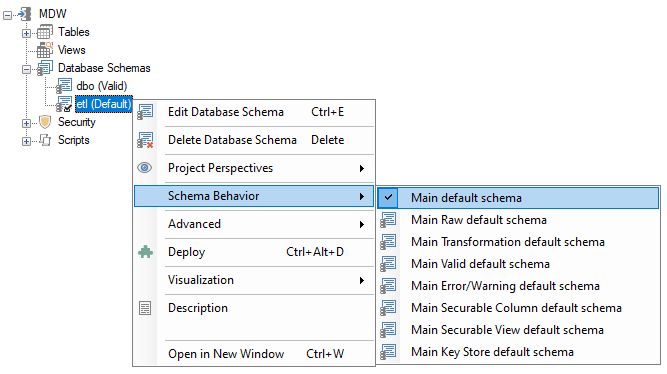Click the Main Raw default schema icon
This screenshot has height=374, width=667.
tap(388, 220)
